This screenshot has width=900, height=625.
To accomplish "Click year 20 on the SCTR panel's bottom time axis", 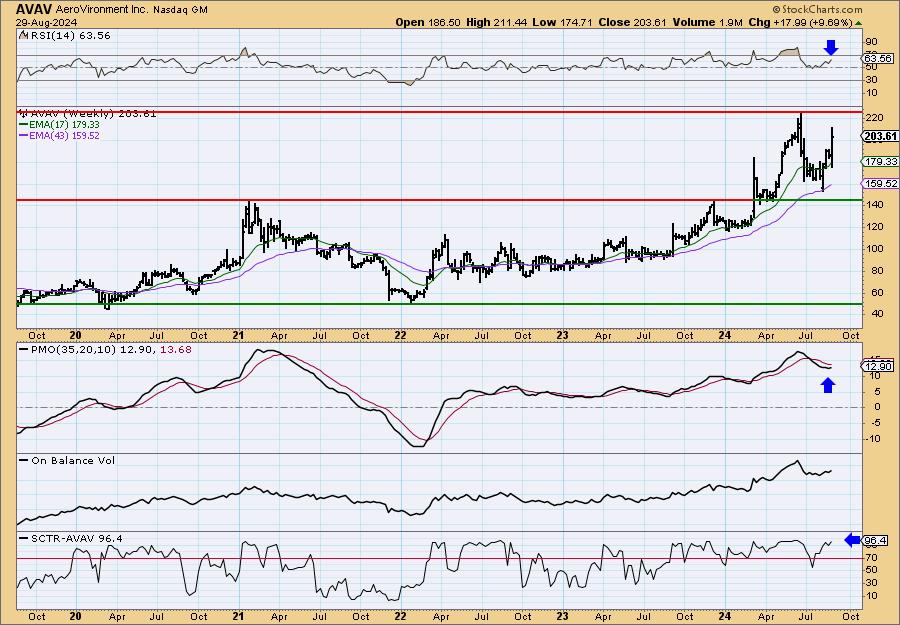I will coord(75,616).
